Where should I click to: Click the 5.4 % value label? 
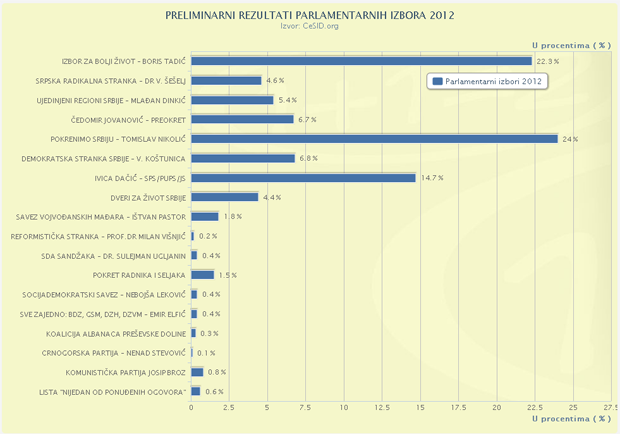(x=287, y=100)
